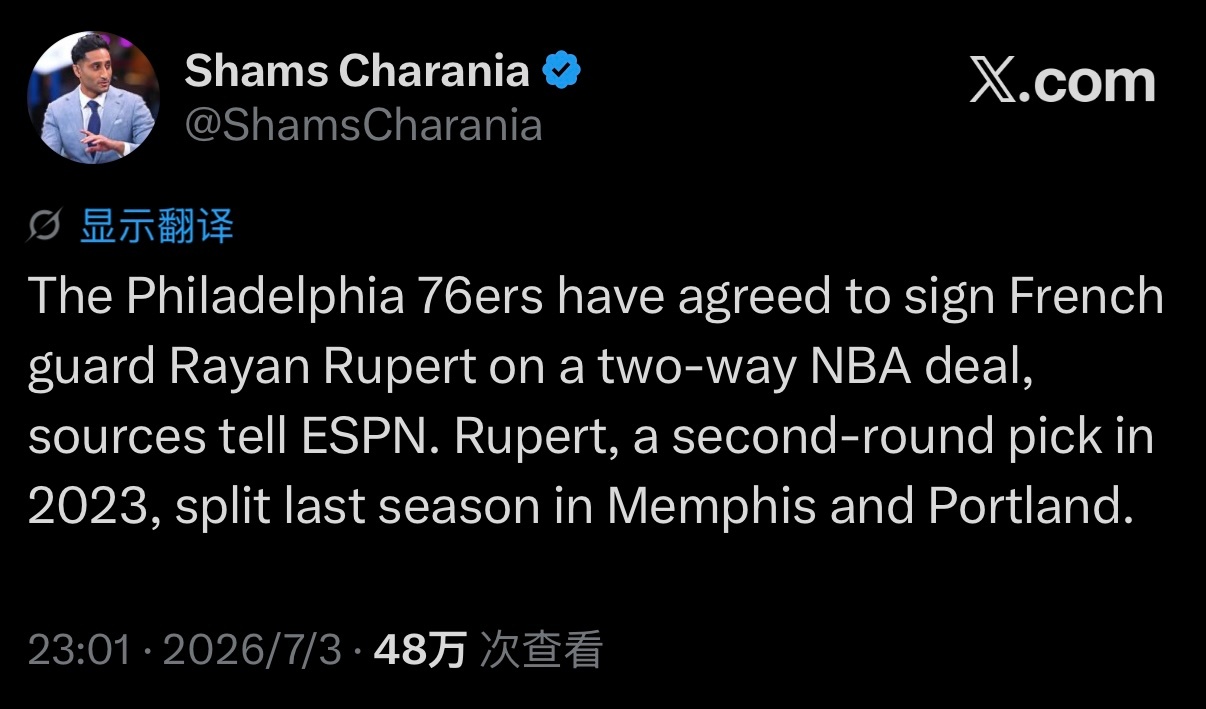This screenshot has height=709, width=1206.
Task: Open the Shams Charania display name
Action: click(x=357, y=71)
